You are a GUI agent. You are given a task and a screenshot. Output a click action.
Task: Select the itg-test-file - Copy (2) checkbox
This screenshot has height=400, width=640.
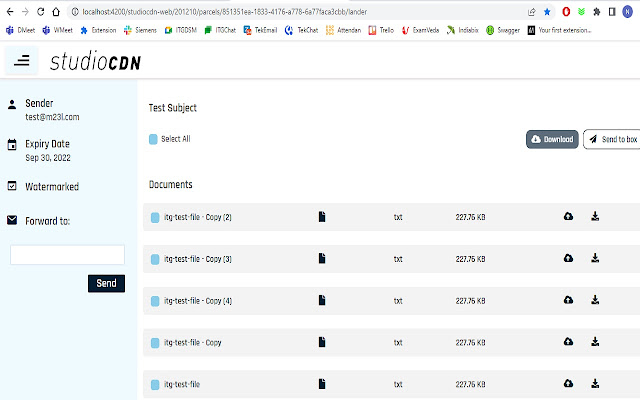(x=155, y=218)
